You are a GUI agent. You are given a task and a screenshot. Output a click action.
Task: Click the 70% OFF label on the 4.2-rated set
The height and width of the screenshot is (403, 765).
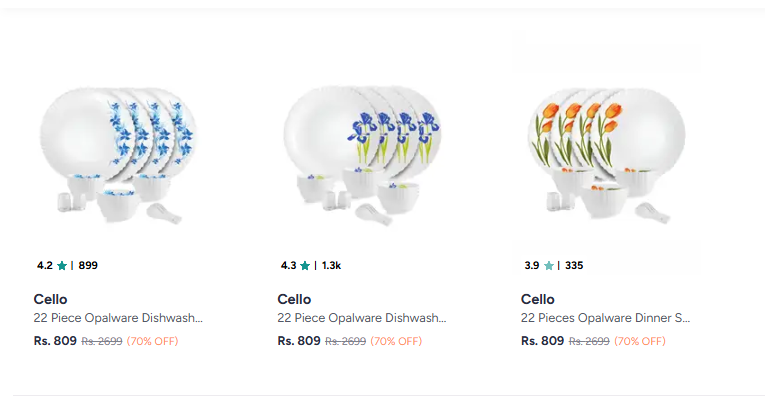click(x=152, y=341)
